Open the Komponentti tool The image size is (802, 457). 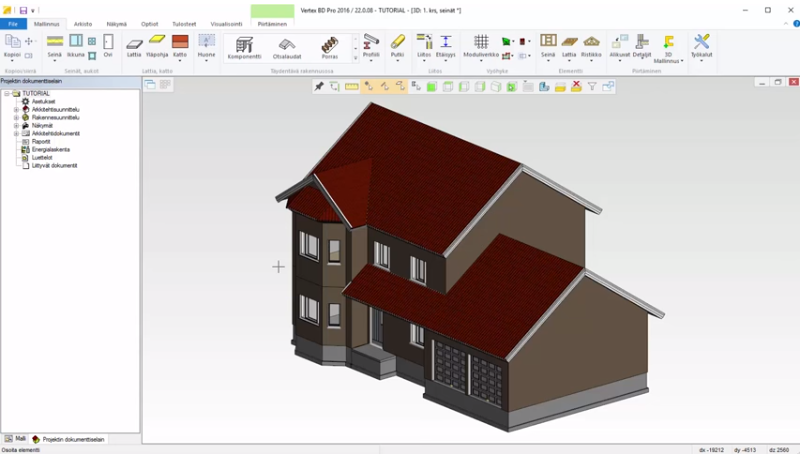point(244,47)
